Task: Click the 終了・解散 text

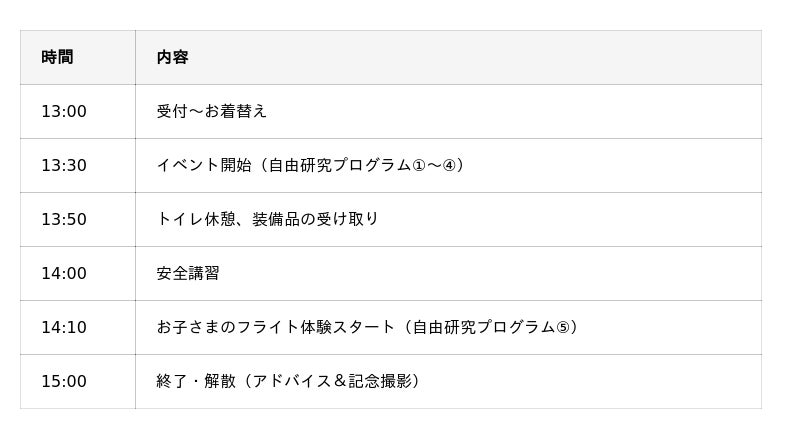Action: pos(196,381)
